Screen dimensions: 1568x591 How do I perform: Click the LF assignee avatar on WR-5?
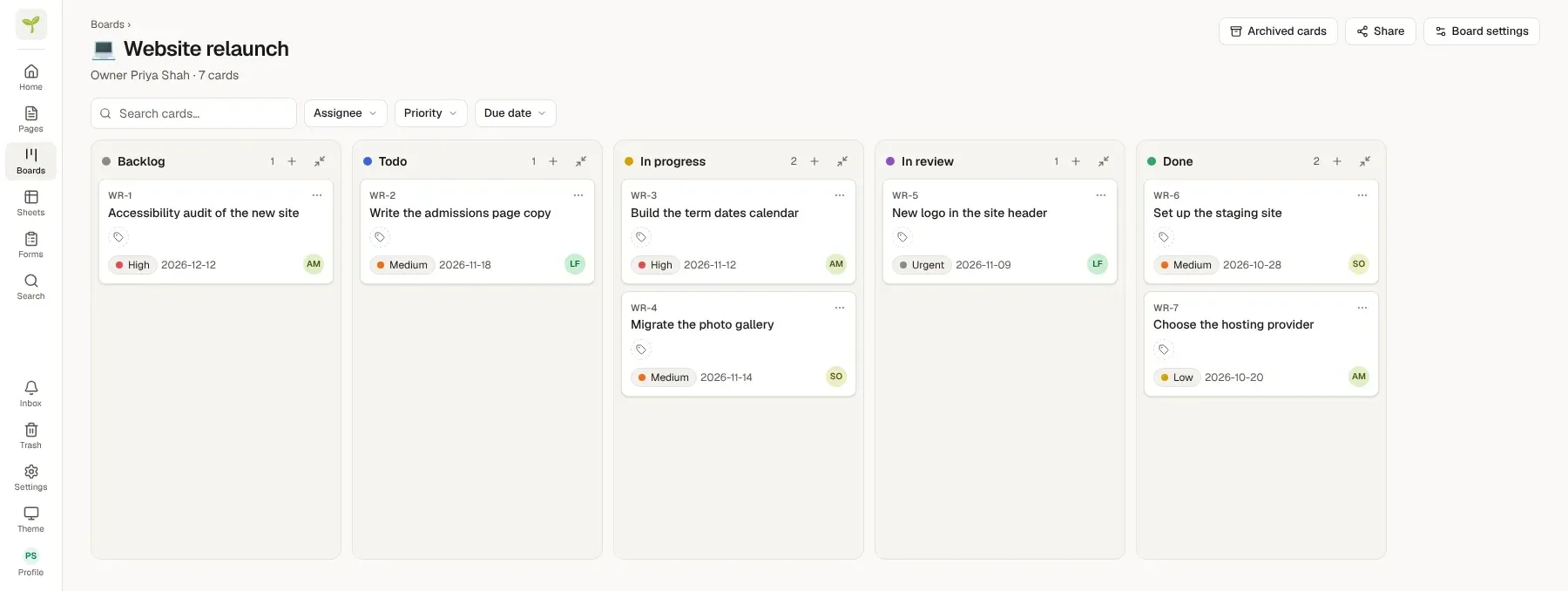click(x=1098, y=264)
